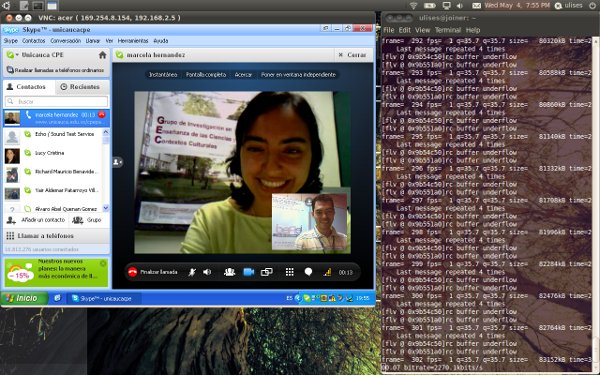
Task: Open the Herramientas menu
Action: pos(133,41)
